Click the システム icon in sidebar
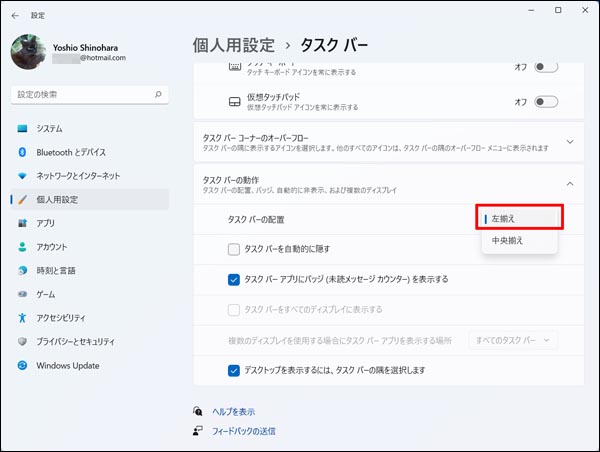Viewport: 600px width, 452px height. point(22,129)
